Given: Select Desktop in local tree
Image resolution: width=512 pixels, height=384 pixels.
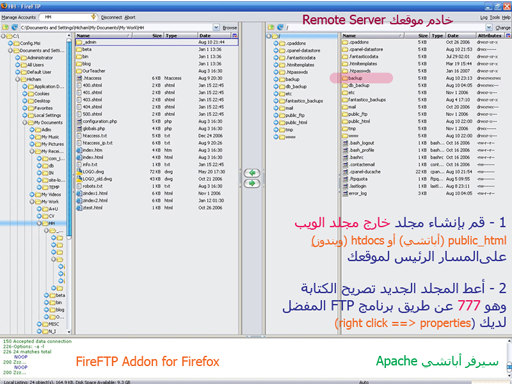Looking at the screenshot, I should point(42,101).
